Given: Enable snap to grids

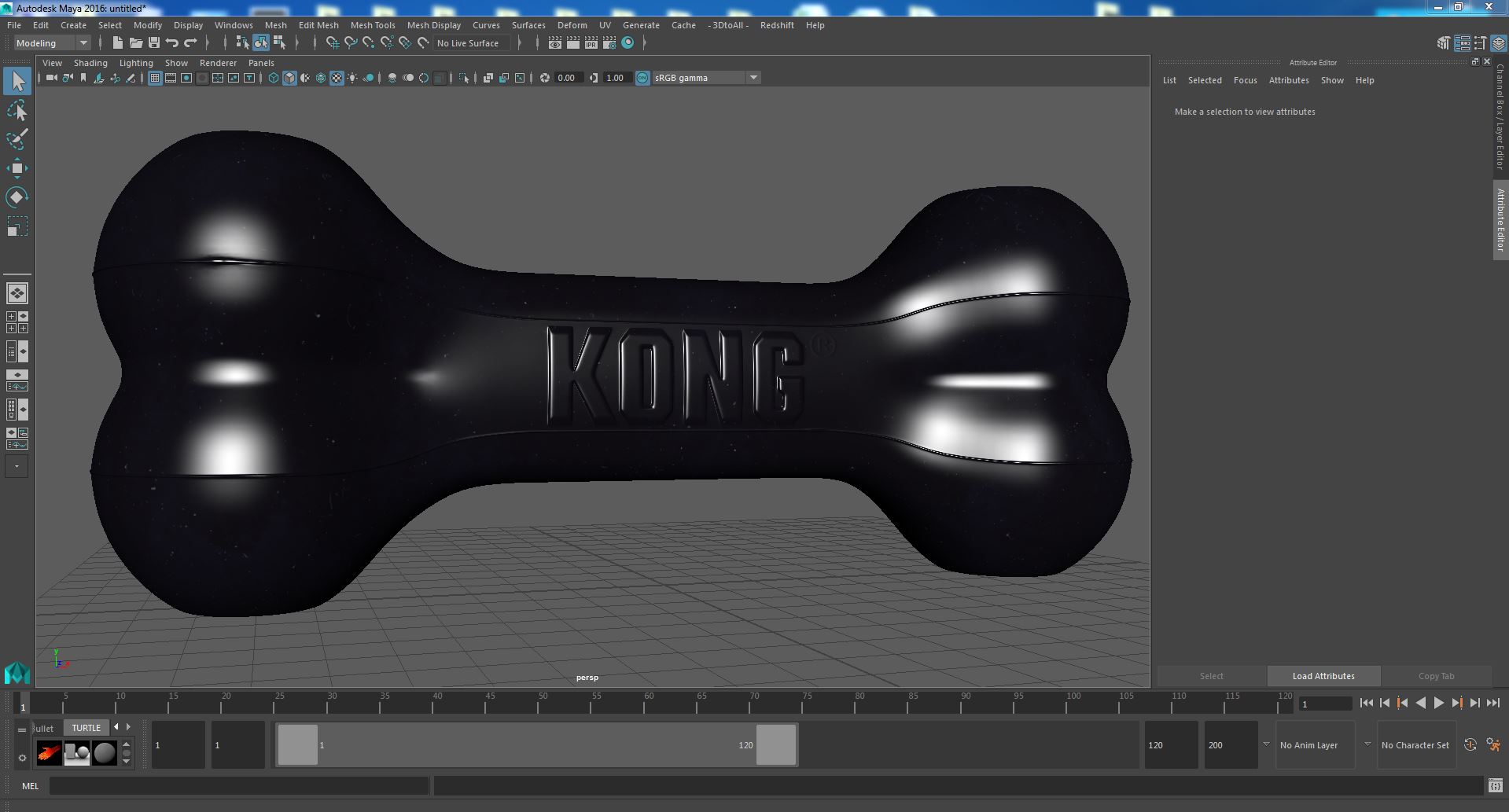Looking at the screenshot, I should pos(333,42).
